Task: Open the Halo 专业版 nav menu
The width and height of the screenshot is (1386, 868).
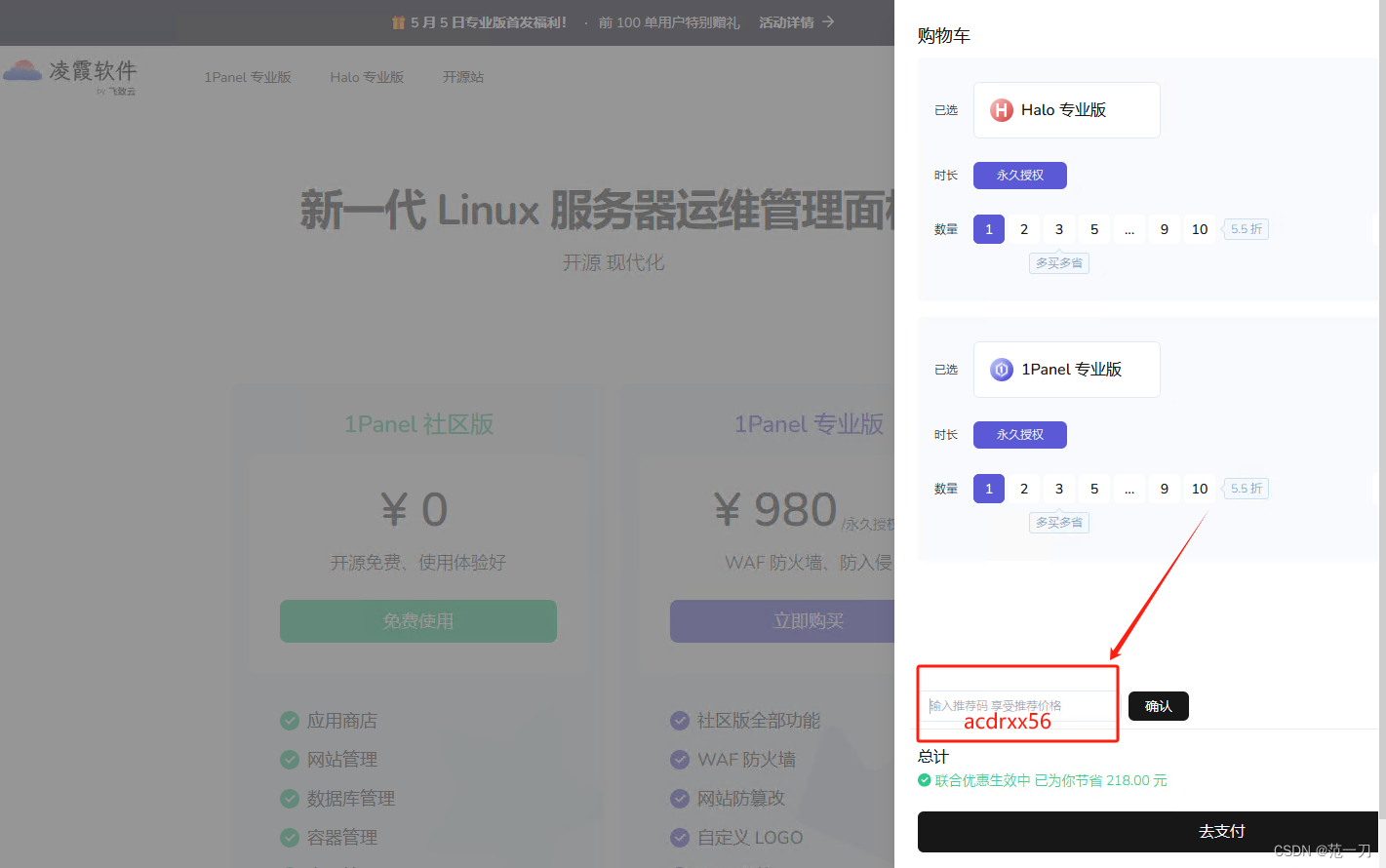Action: (367, 77)
